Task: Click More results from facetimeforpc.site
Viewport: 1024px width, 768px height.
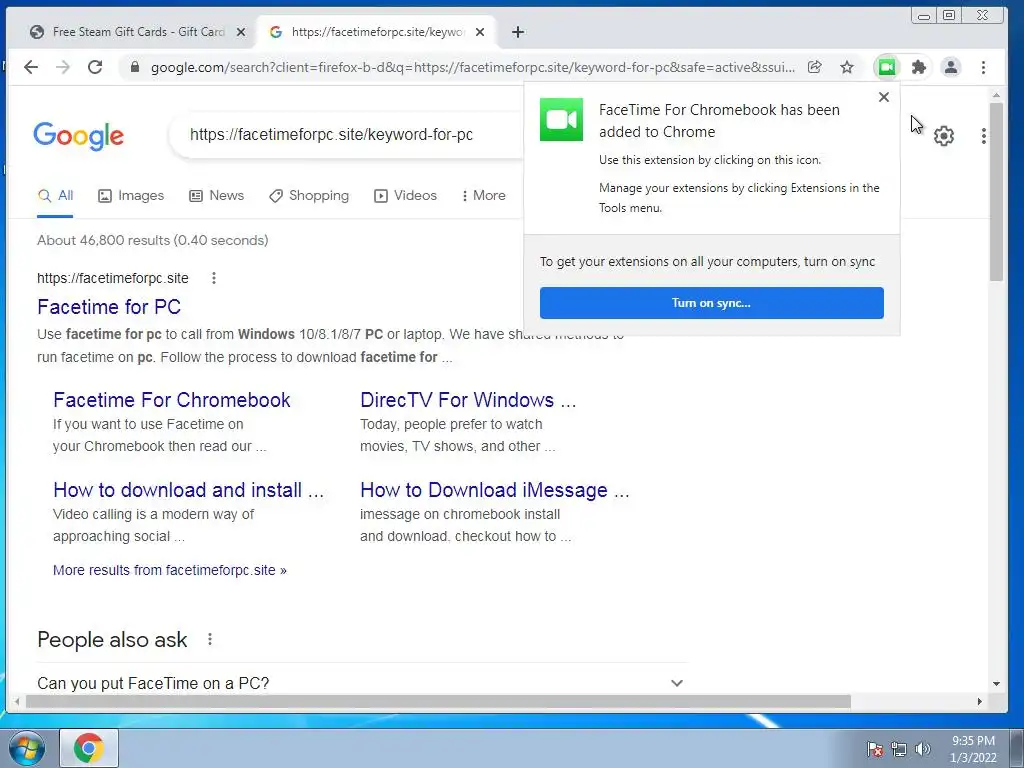Action: [170, 570]
